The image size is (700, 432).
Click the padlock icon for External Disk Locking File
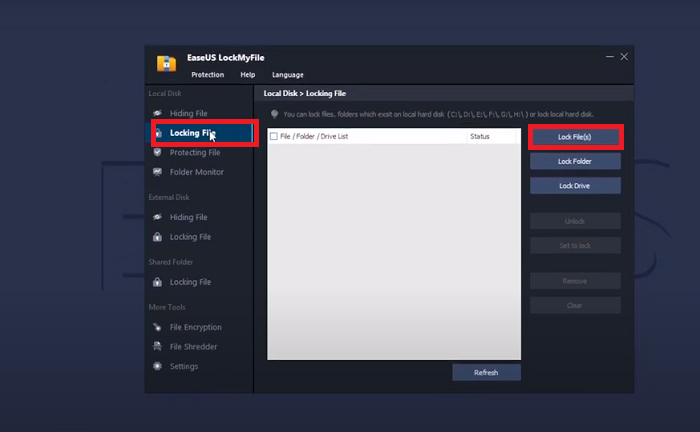157,237
